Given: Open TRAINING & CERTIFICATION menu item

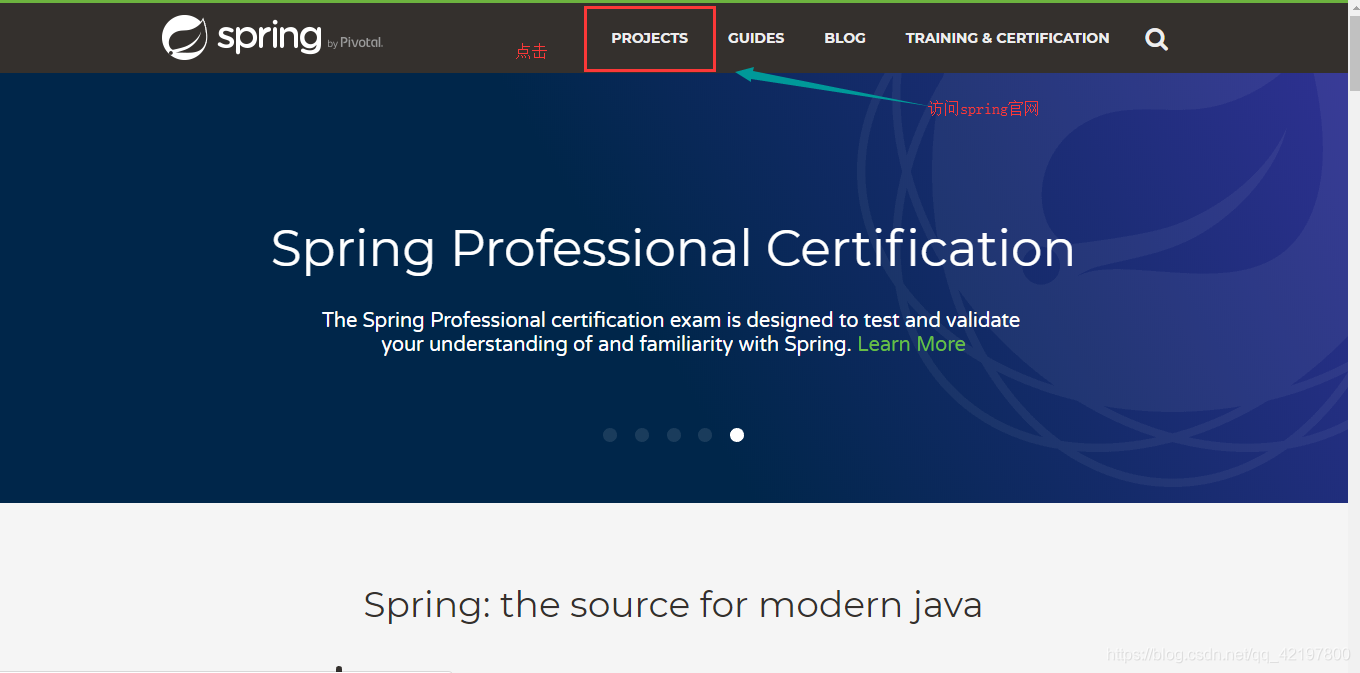Looking at the screenshot, I should 1007,38.
